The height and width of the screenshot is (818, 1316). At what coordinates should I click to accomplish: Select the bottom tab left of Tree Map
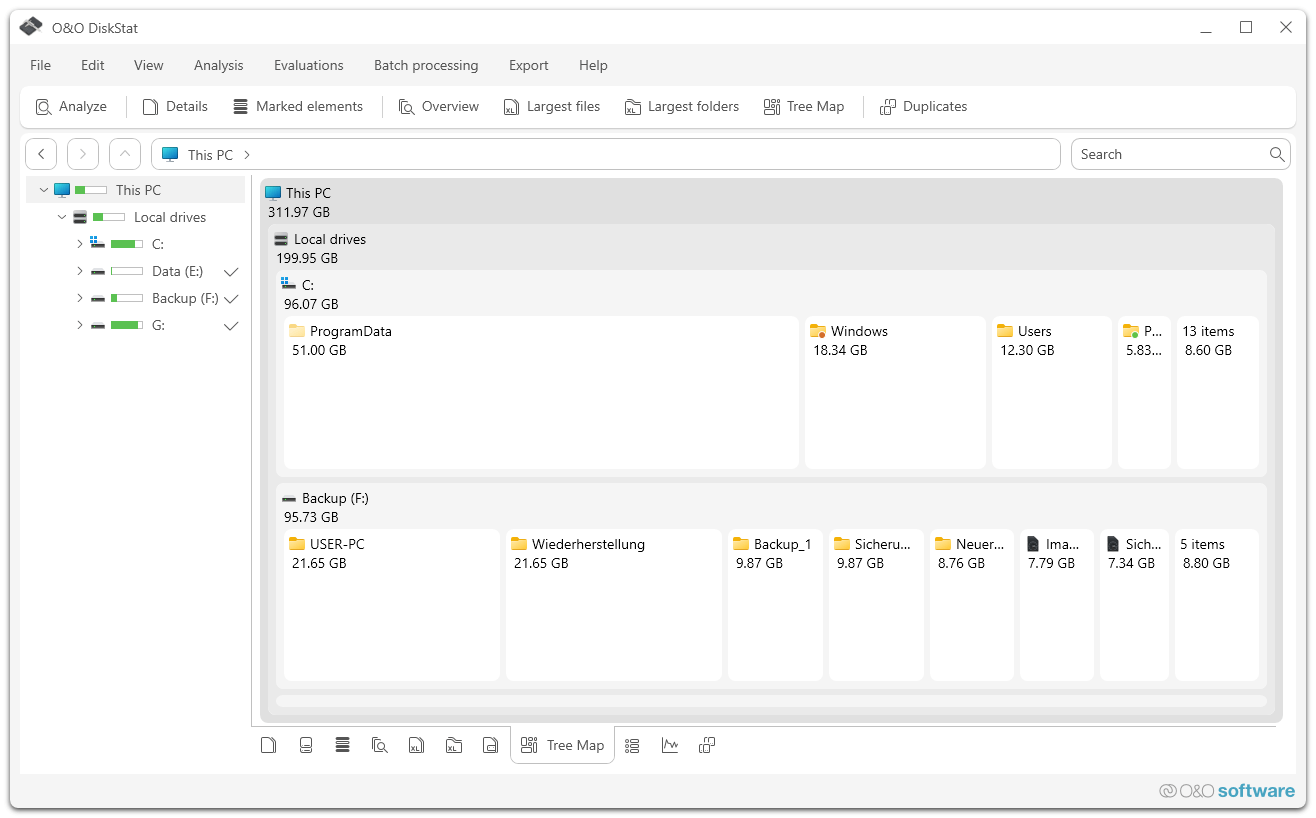tap(490, 745)
